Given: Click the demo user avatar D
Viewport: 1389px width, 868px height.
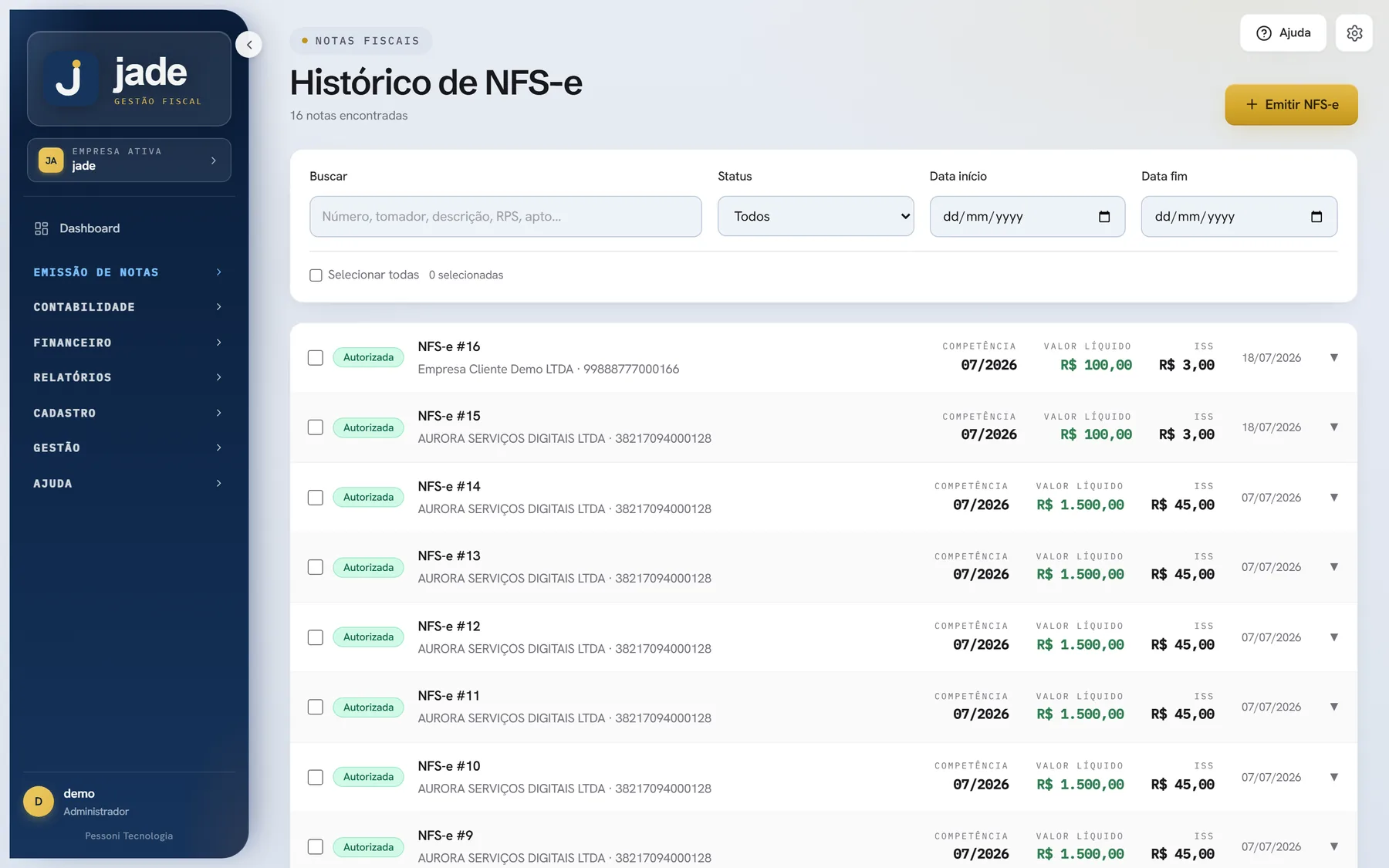Looking at the screenshot, I should (39, 802).
